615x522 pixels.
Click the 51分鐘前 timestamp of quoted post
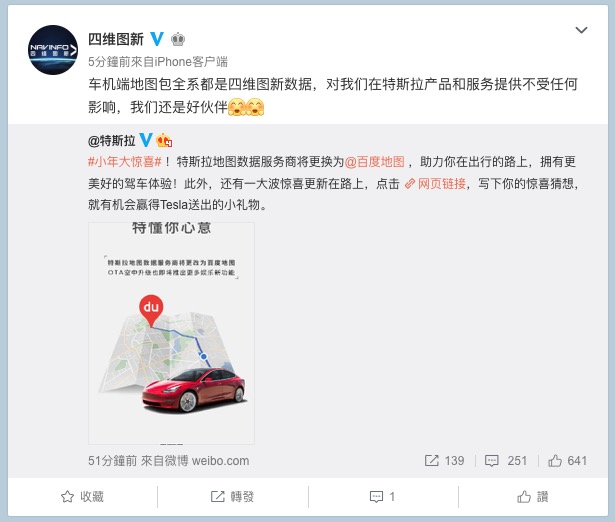(112, 460)
